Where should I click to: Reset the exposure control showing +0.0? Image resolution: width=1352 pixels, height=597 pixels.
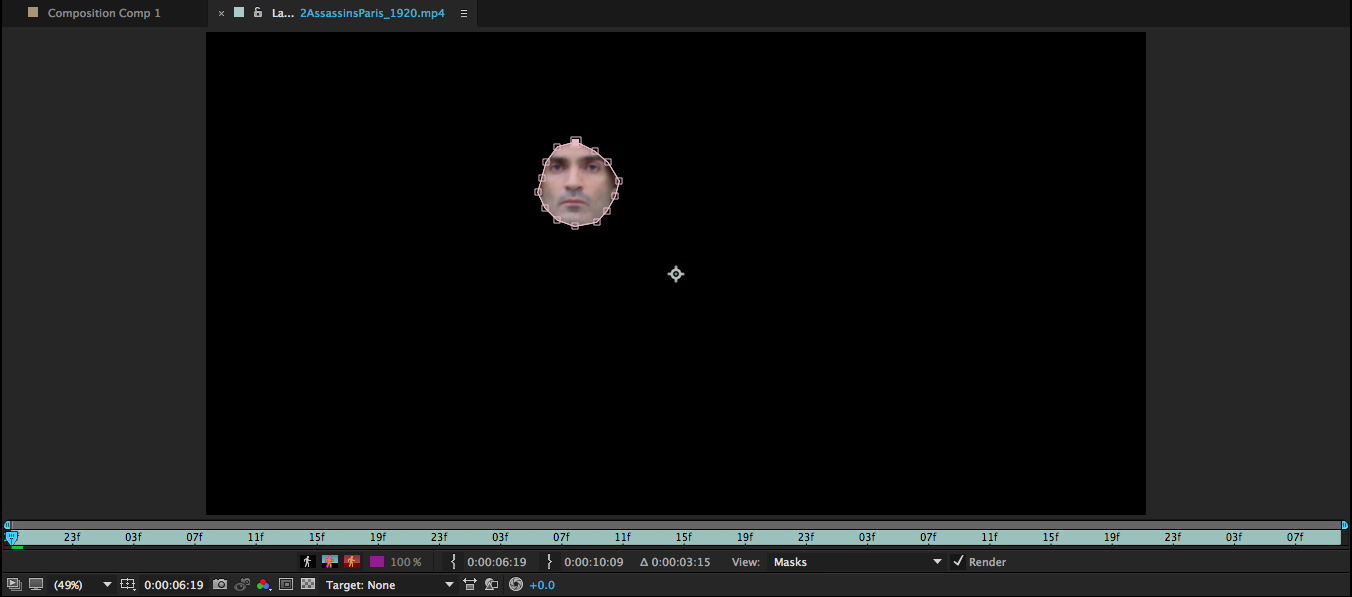pyautogui.click(x=515, y=584)
